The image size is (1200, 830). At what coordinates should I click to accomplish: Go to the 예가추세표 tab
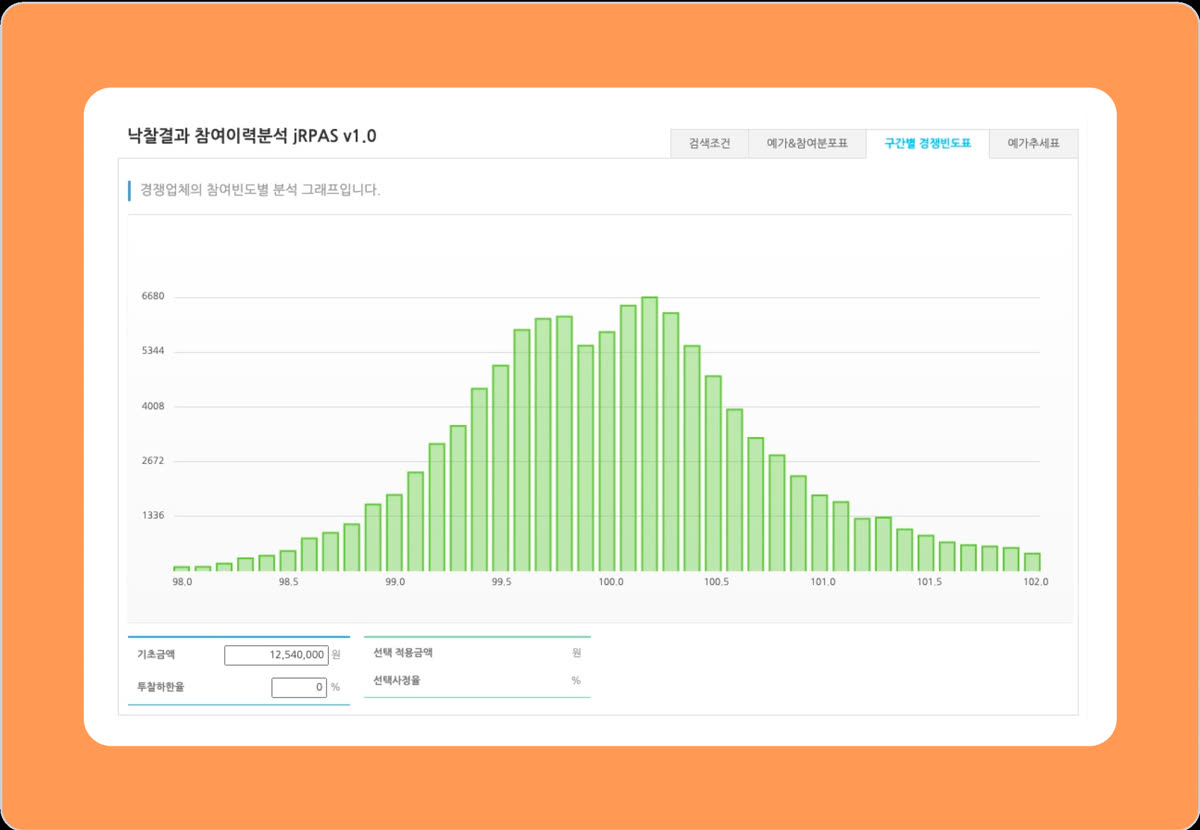click(1034, 143)
